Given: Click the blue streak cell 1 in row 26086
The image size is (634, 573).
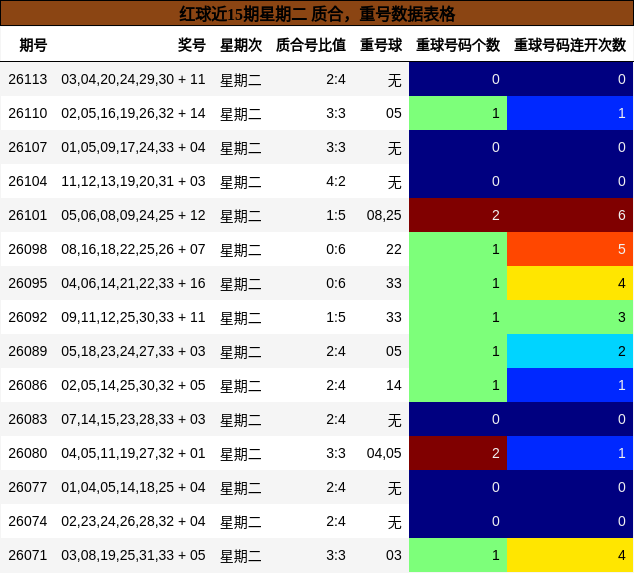Looking at the screenshot, I should point(570,385).
